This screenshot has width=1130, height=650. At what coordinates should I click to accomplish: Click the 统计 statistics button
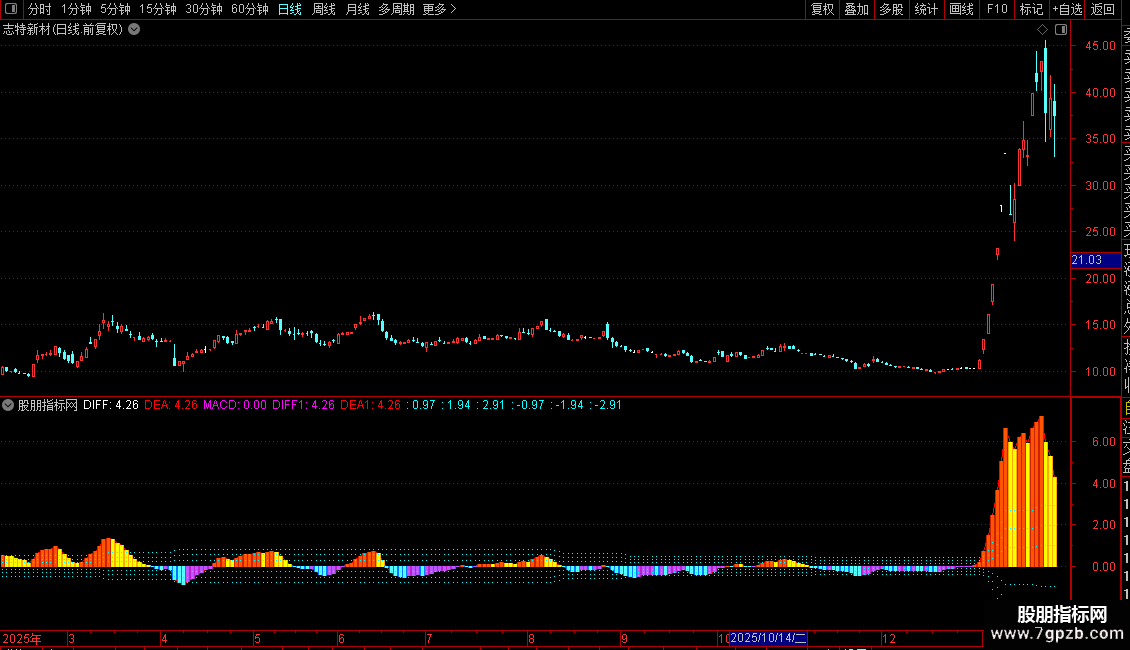[x=926, y=9]
